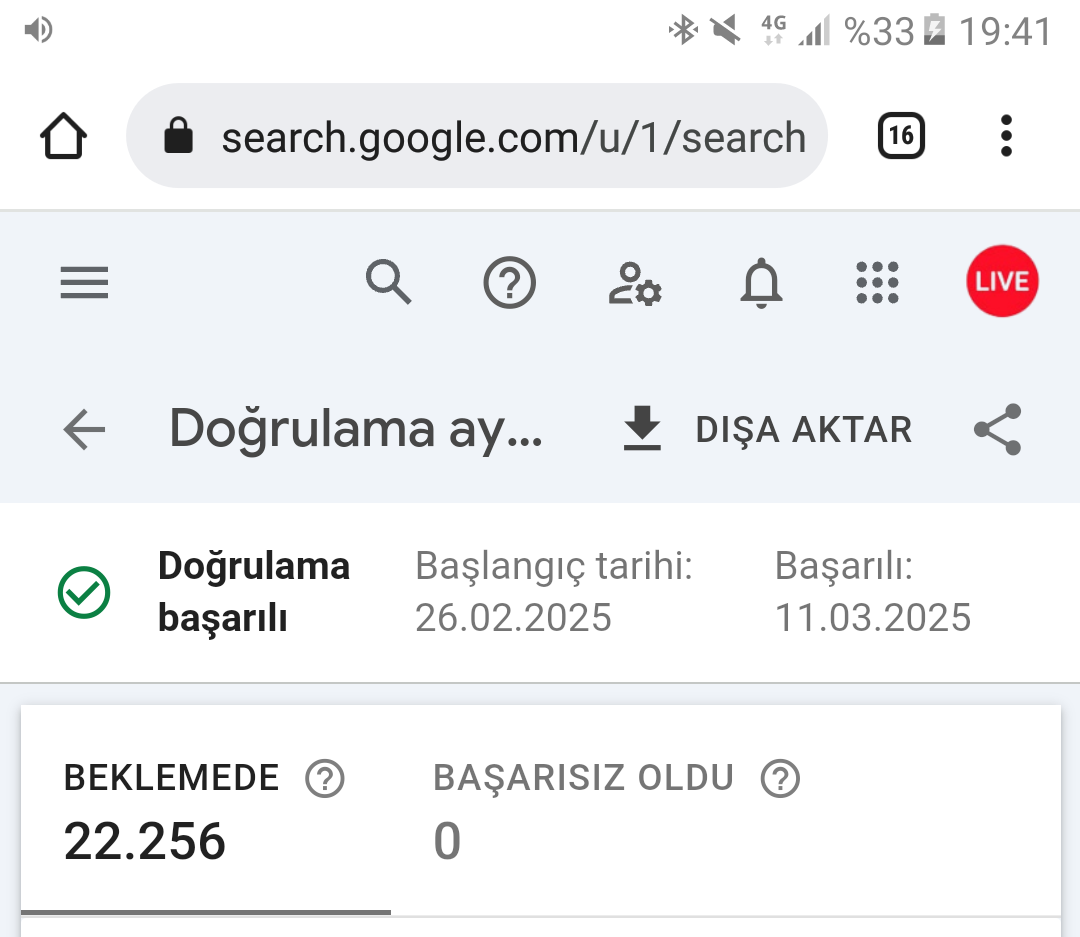Select the BAŞARISIZ OLDU tab
Image resolution: width=1080 pixels, height=937 pixels.
[616, 811]
